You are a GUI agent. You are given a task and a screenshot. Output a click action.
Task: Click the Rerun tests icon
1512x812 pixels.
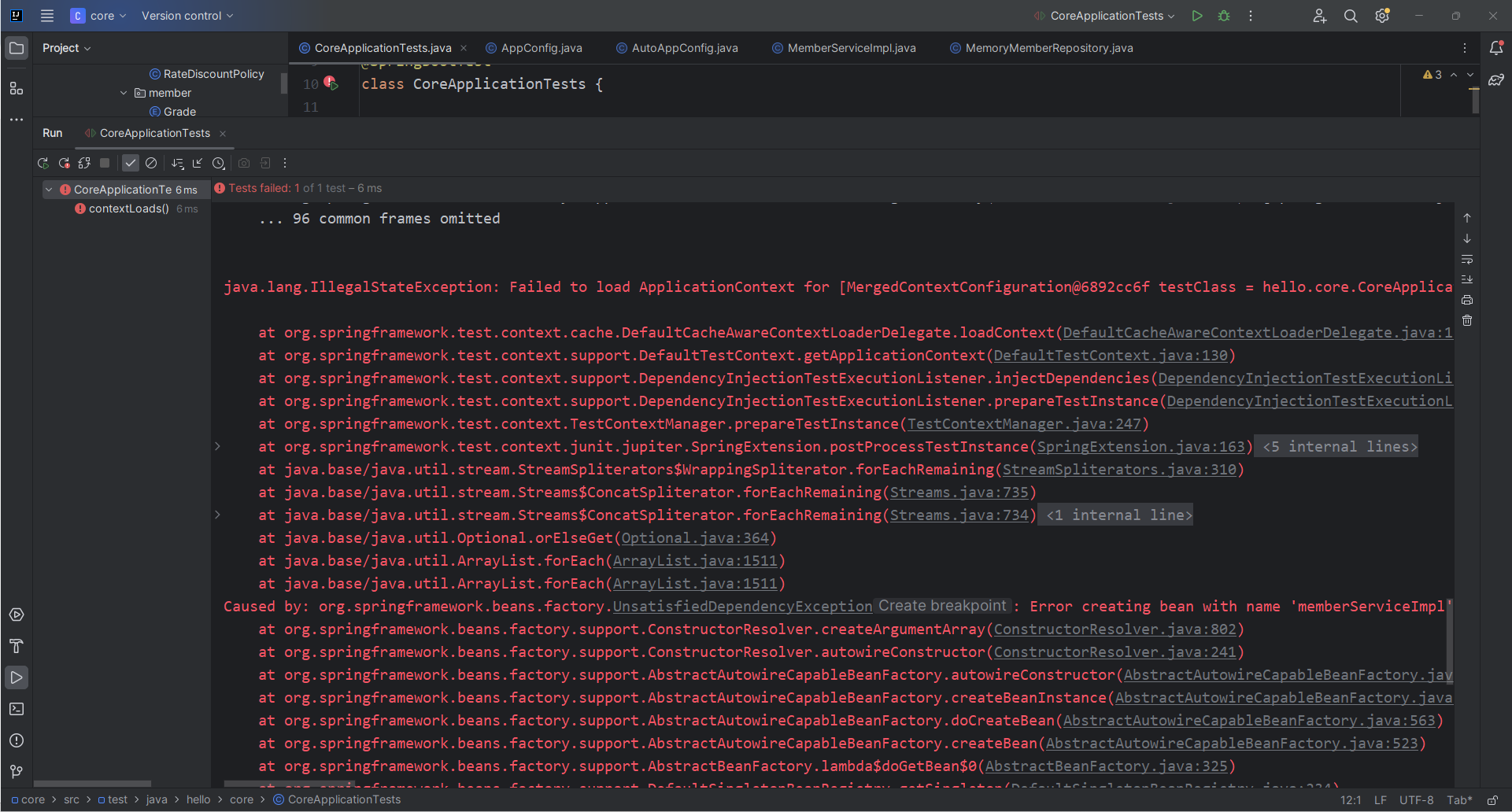tap(43, 163)
